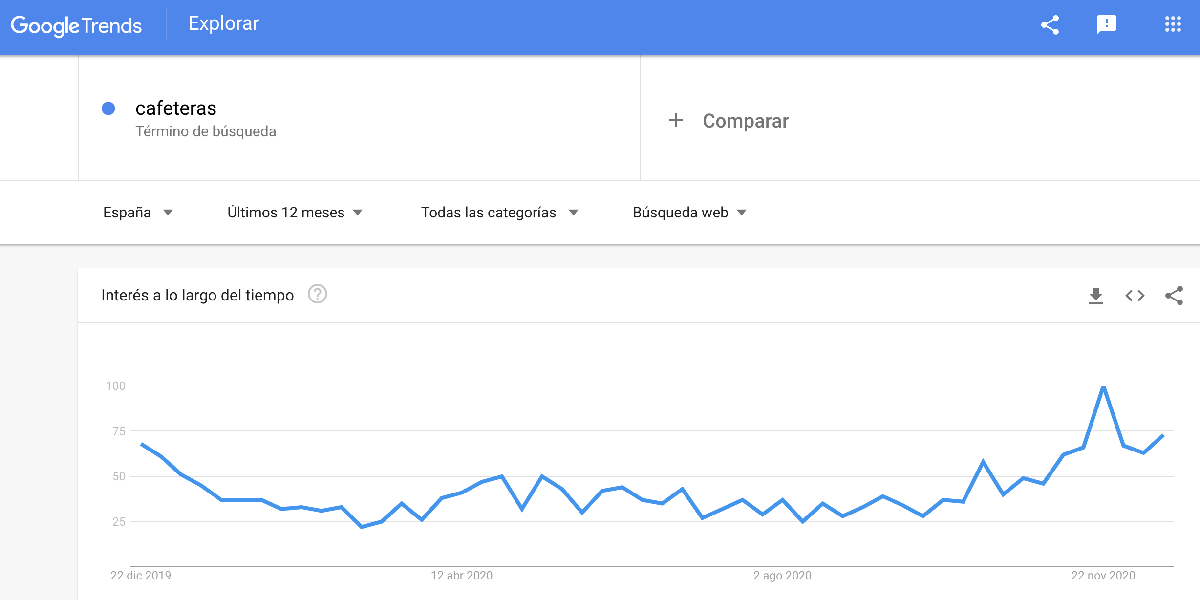Viewport: 1200px width, 600px height.
Task: Click the chart's peak point near 22 nov 2020
Action: point(1102,387)
